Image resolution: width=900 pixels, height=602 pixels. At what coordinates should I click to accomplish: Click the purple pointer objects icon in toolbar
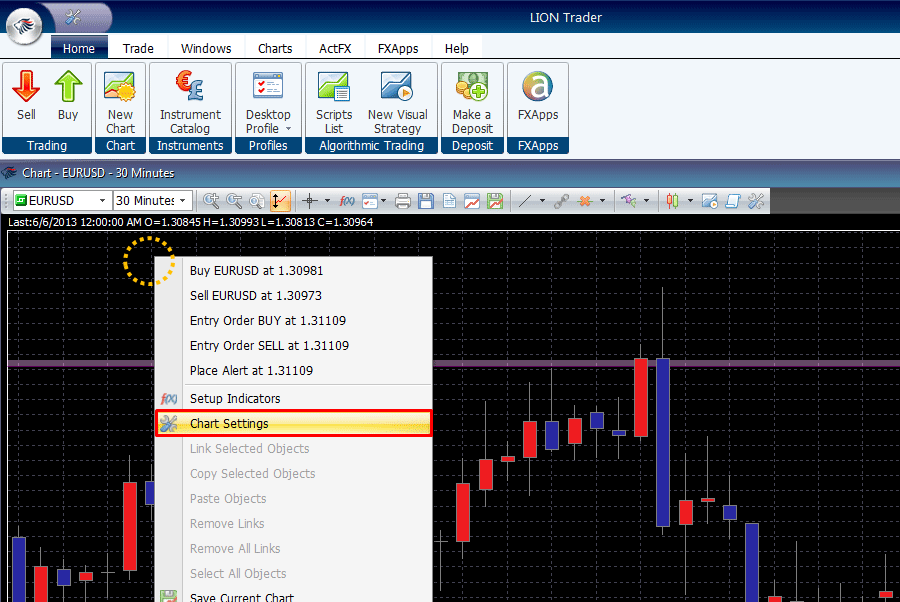click(629, 200)
